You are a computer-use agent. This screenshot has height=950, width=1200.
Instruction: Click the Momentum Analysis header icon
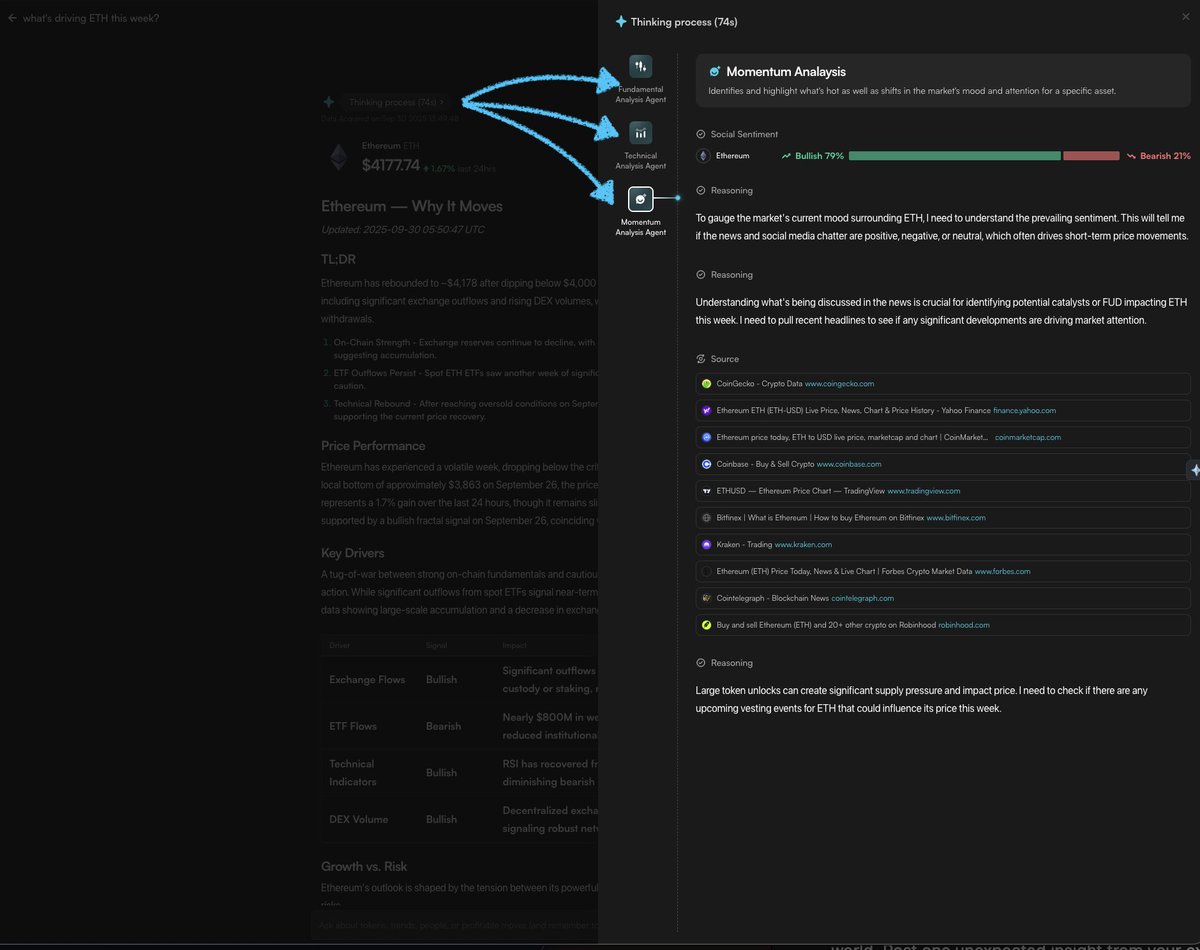tap(714, 72)
